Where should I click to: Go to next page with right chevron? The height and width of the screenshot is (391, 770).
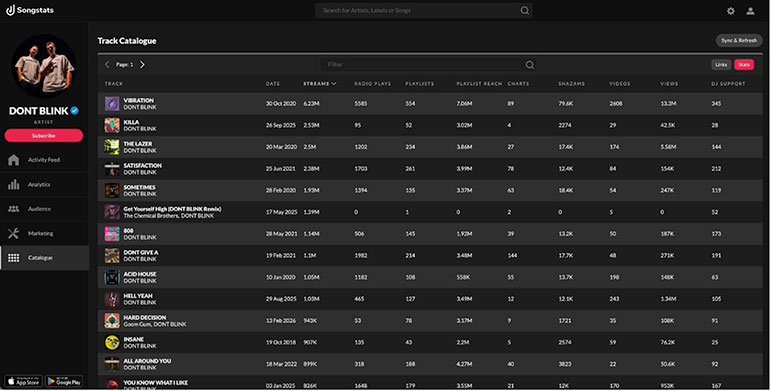pyautogui.click(x=142, y=64)
